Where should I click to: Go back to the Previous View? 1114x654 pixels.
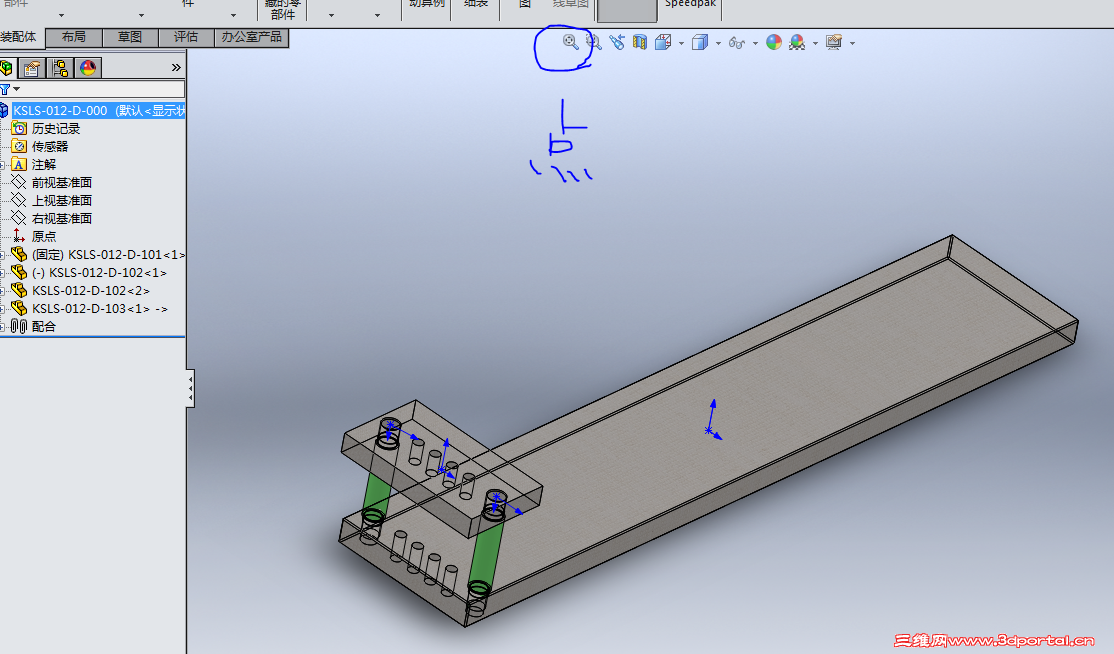click(x=617, y=42)
